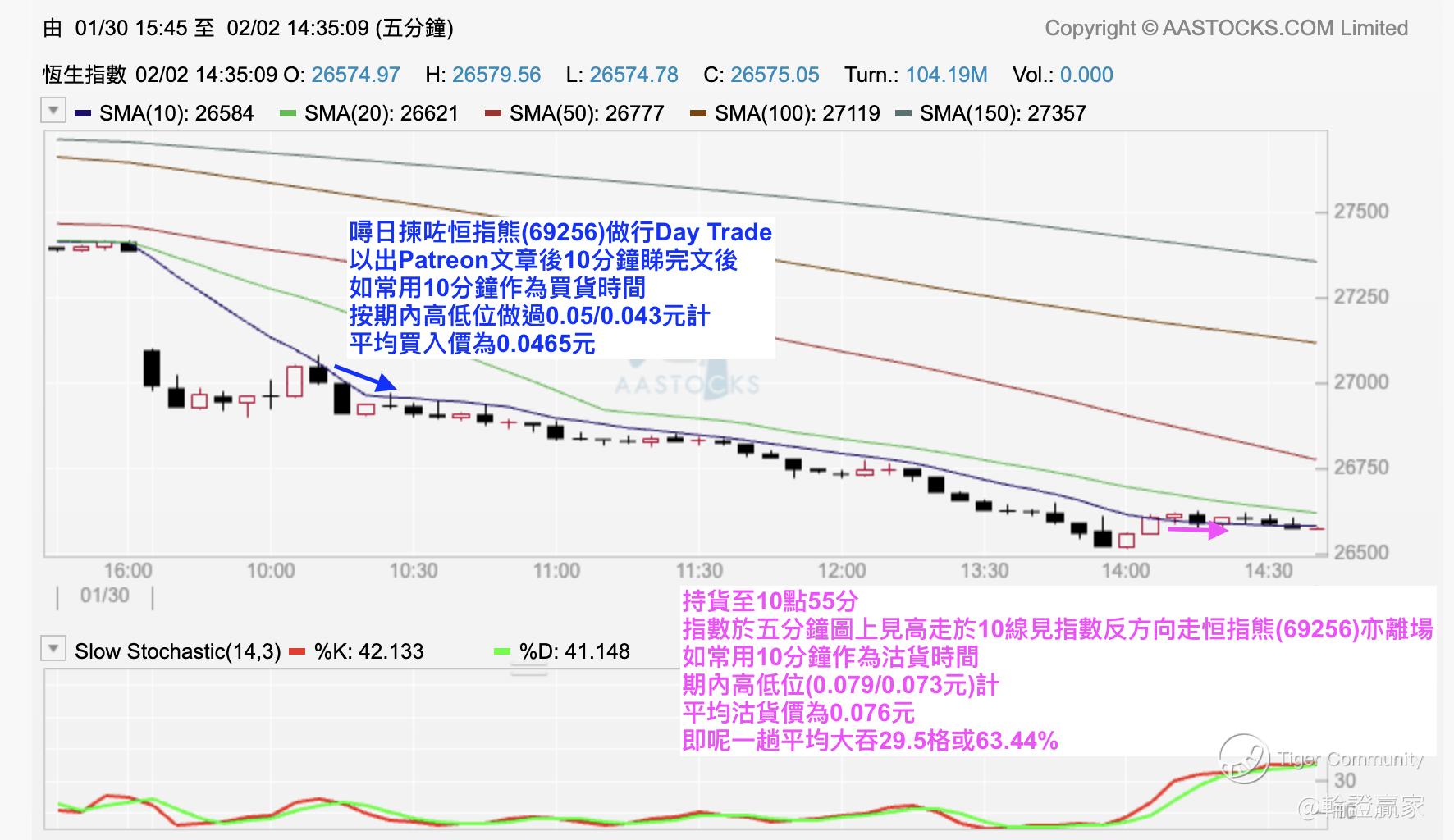Image resolution: width=1454 pixels, height=840 pixels.
Task: Click the volume value 0.000
Action: pos(1086,75)
